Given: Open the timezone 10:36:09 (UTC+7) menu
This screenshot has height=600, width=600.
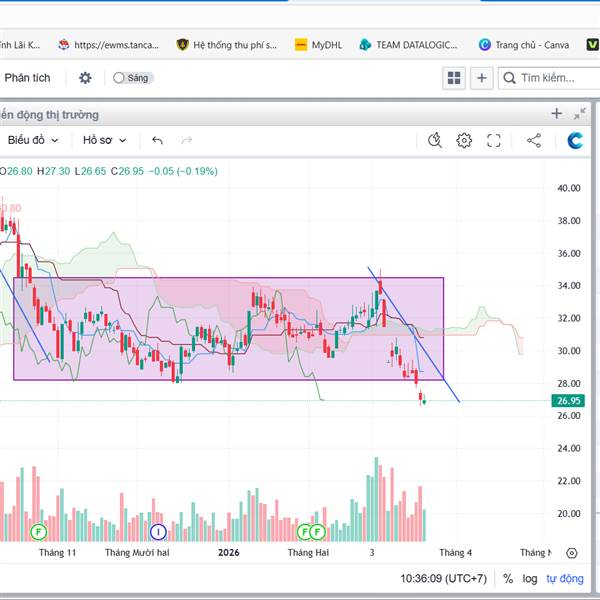Looking at the screenshot, I should click(x=445, y=578).
